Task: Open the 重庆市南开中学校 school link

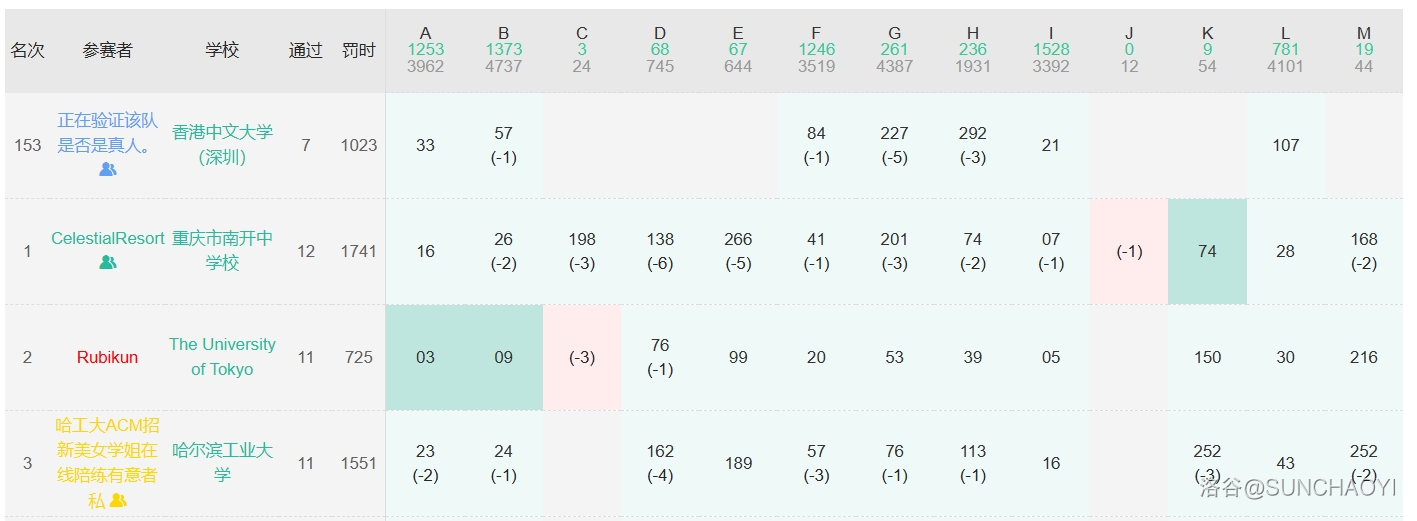Action: coord(222,251)
